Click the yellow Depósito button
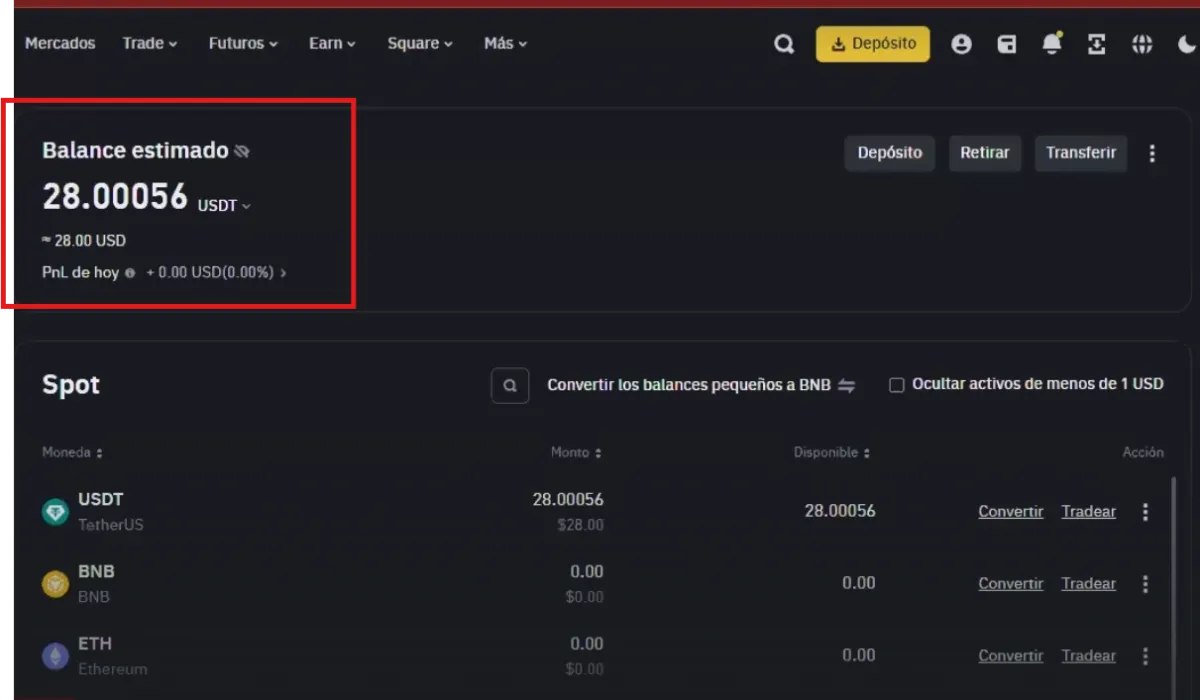 873,44
